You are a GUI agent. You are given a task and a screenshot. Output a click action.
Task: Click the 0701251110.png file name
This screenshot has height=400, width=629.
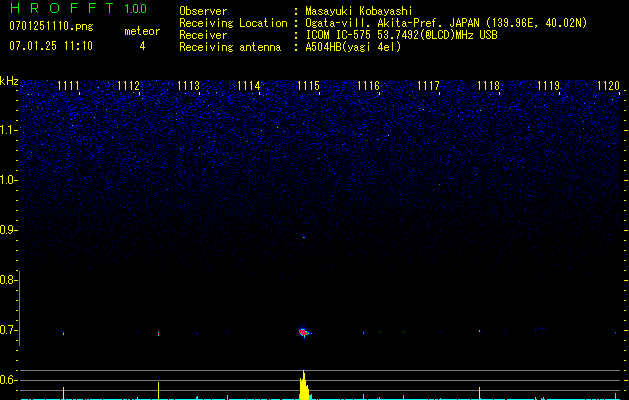(x=51, y=27)
